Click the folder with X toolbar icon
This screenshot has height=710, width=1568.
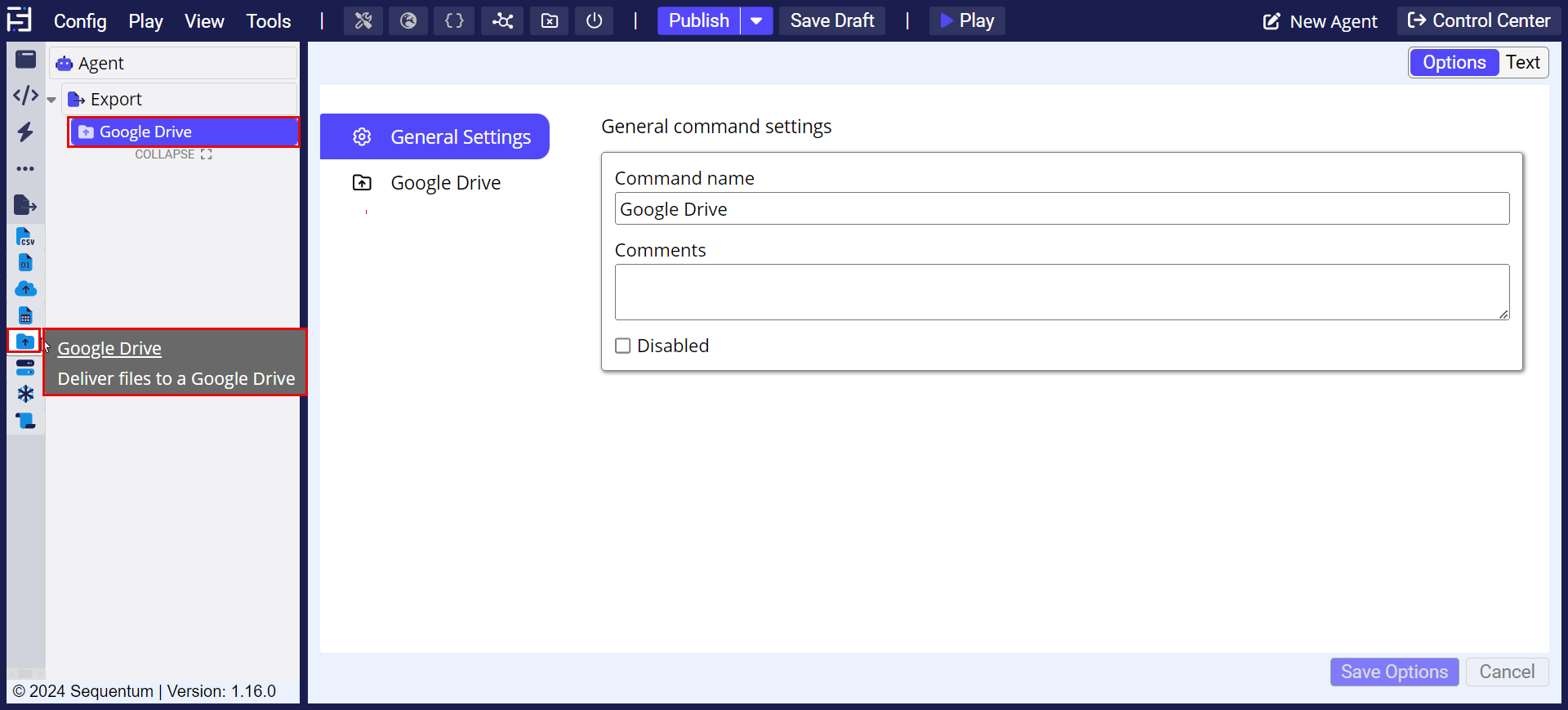coord(550,20)
